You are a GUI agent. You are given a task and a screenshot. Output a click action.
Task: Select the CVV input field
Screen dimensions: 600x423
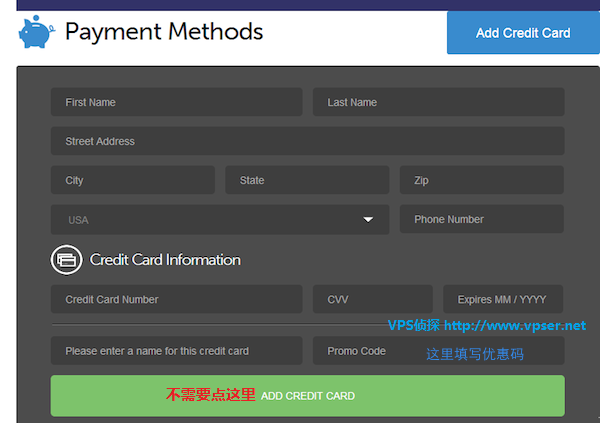point(373,299)
